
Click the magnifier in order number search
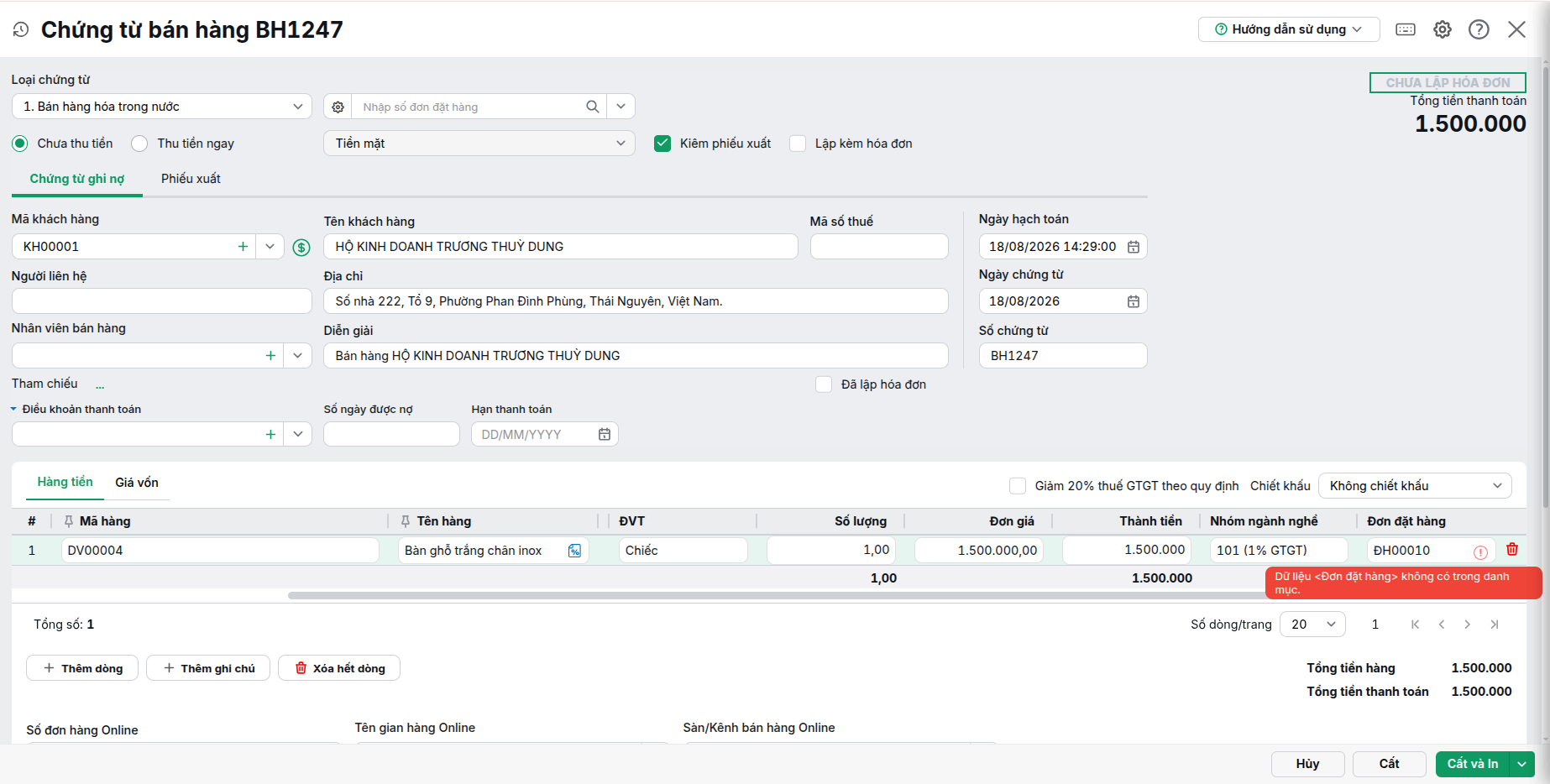tap(593, 107)
